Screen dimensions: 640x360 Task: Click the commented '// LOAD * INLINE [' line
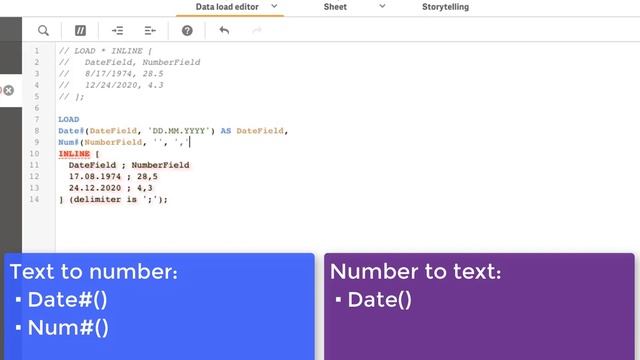point(105,51)
